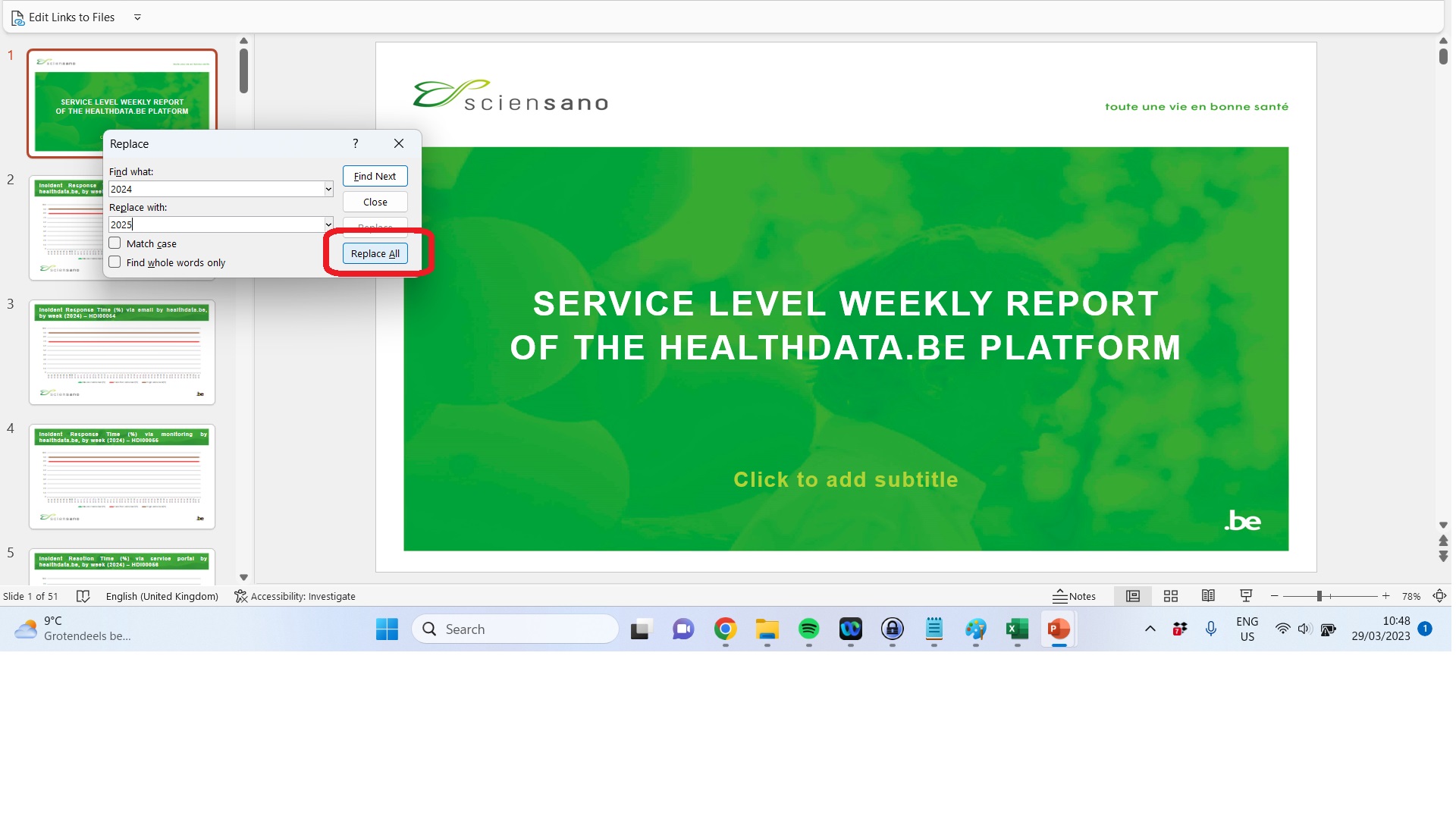Click English (United Kingdom) language indicator
Viewport: 1456px width, 819px height.
162,596
